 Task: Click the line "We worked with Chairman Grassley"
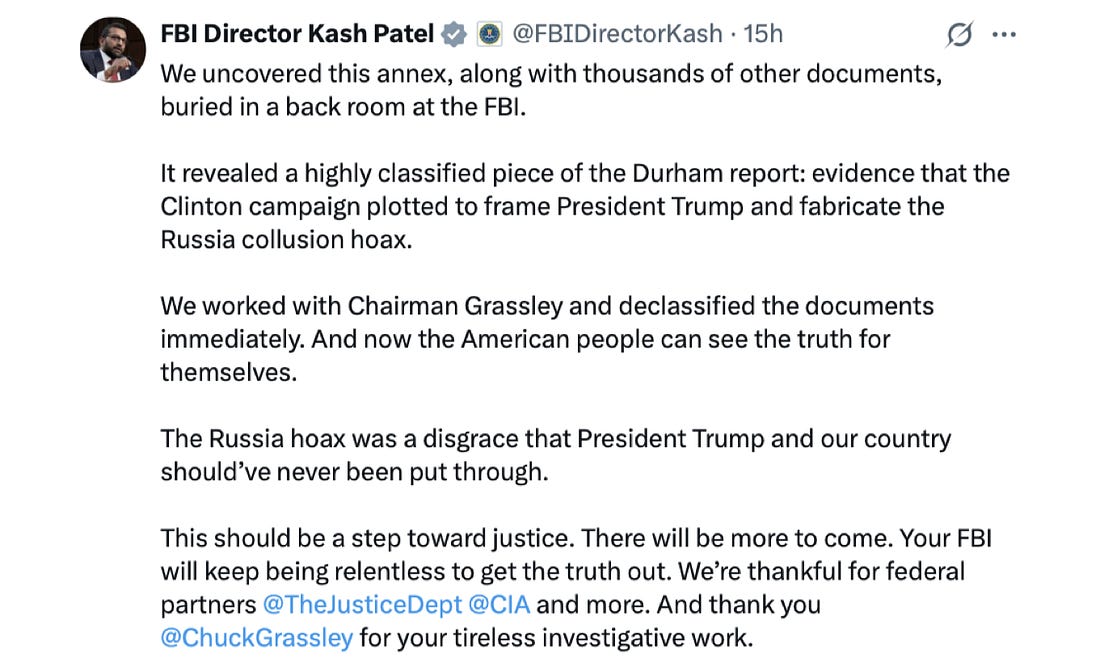547,305
